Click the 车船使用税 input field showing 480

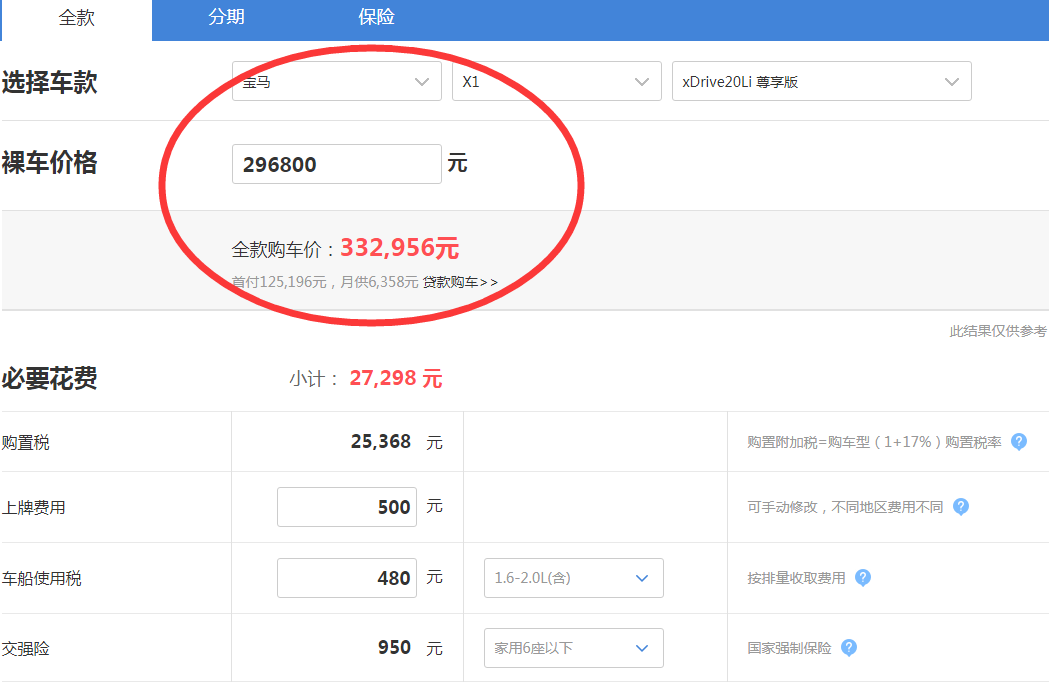[347, 578]
